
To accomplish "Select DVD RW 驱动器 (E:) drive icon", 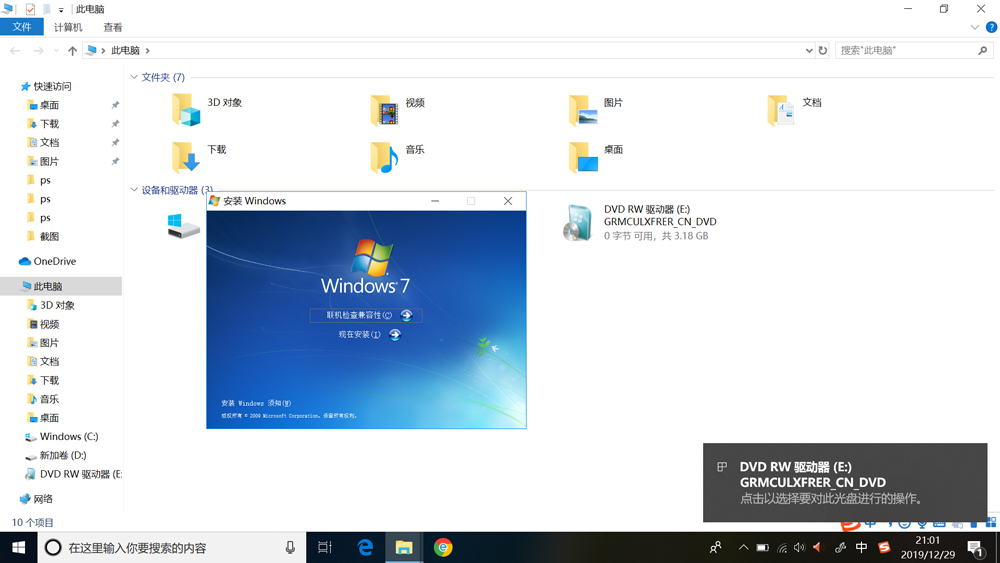I will [x=578, y=223].
